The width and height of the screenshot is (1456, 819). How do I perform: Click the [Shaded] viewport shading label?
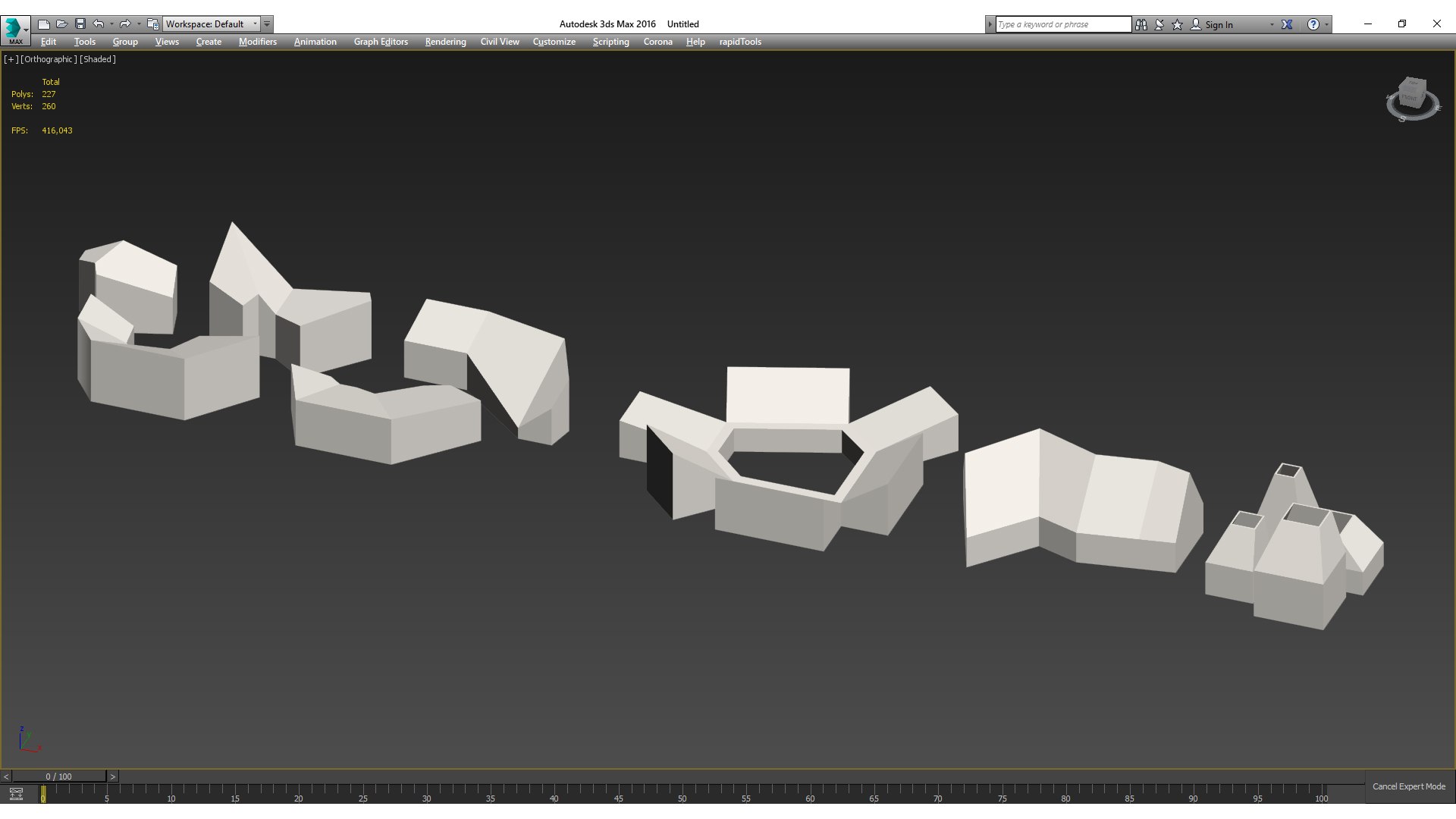point(98,59)
